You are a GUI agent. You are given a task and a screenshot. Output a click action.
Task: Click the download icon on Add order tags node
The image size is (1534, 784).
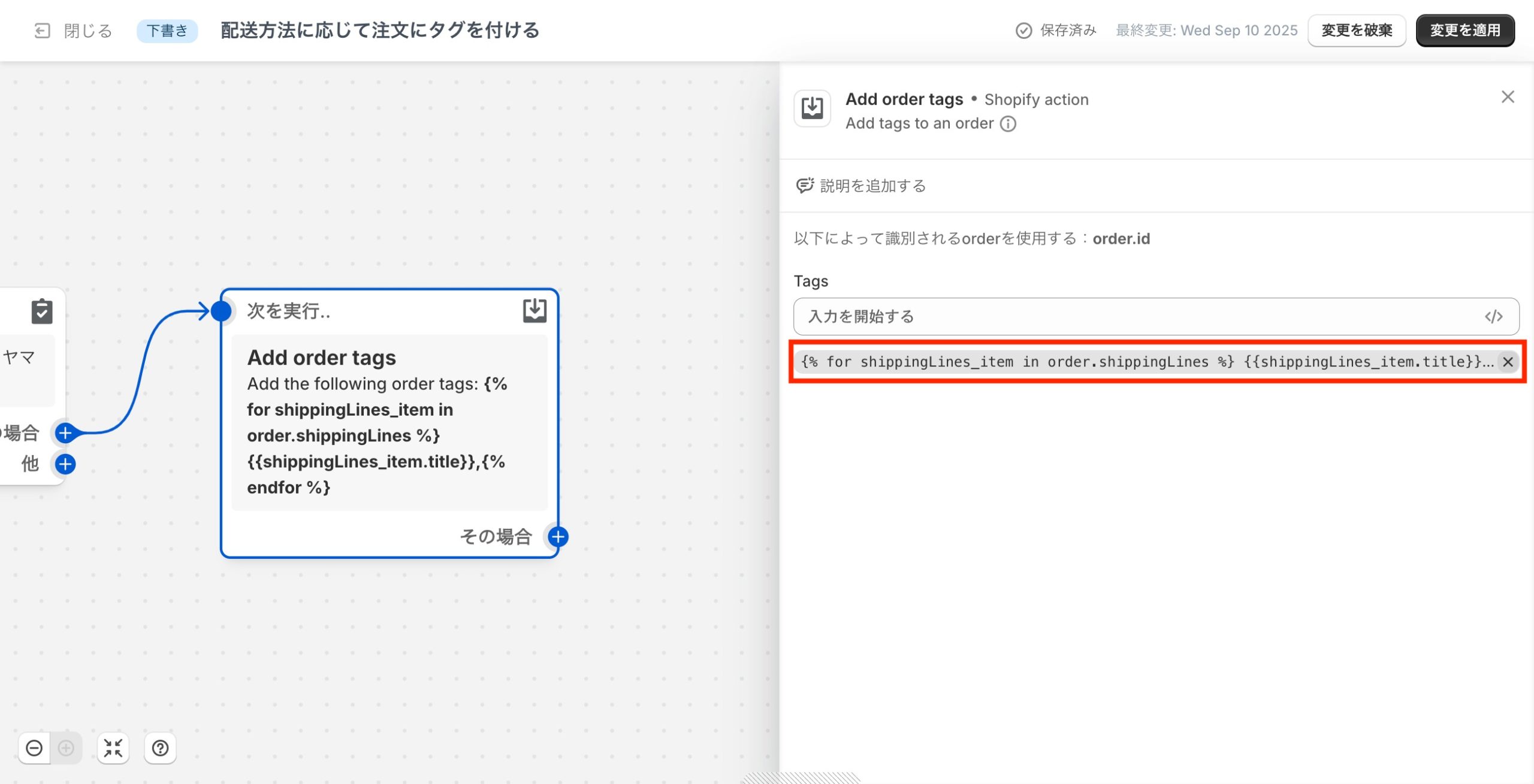coord(535,311)
